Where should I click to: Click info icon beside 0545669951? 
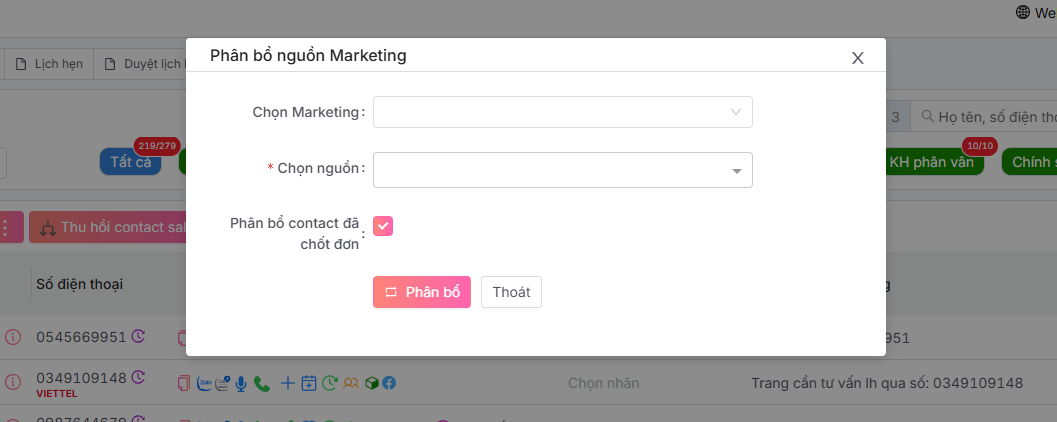[14, 338]
